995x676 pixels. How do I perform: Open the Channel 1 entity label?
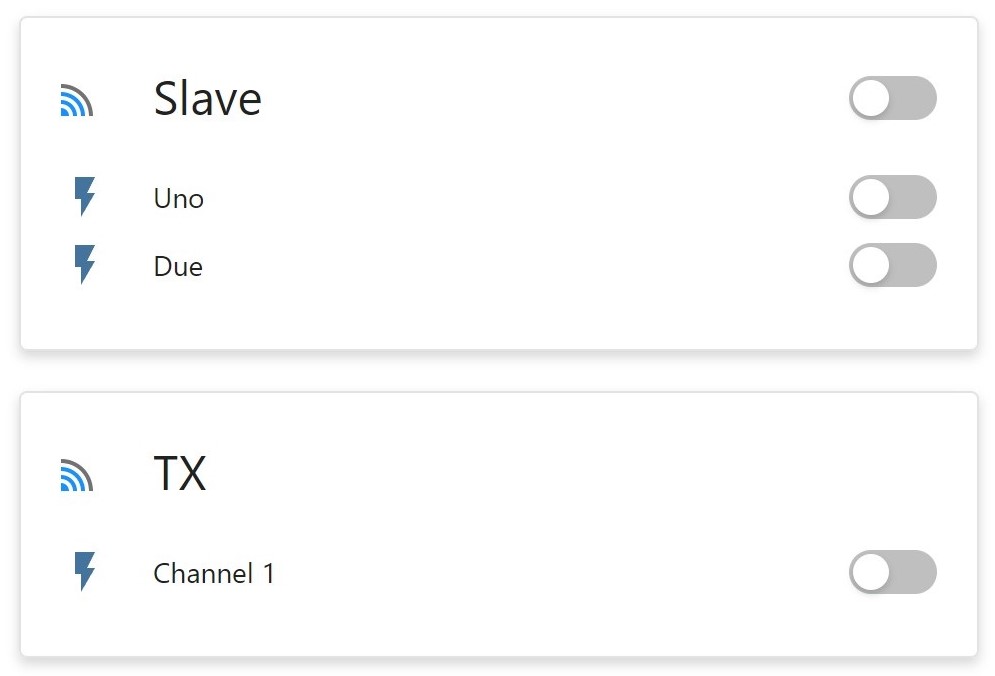213,574
